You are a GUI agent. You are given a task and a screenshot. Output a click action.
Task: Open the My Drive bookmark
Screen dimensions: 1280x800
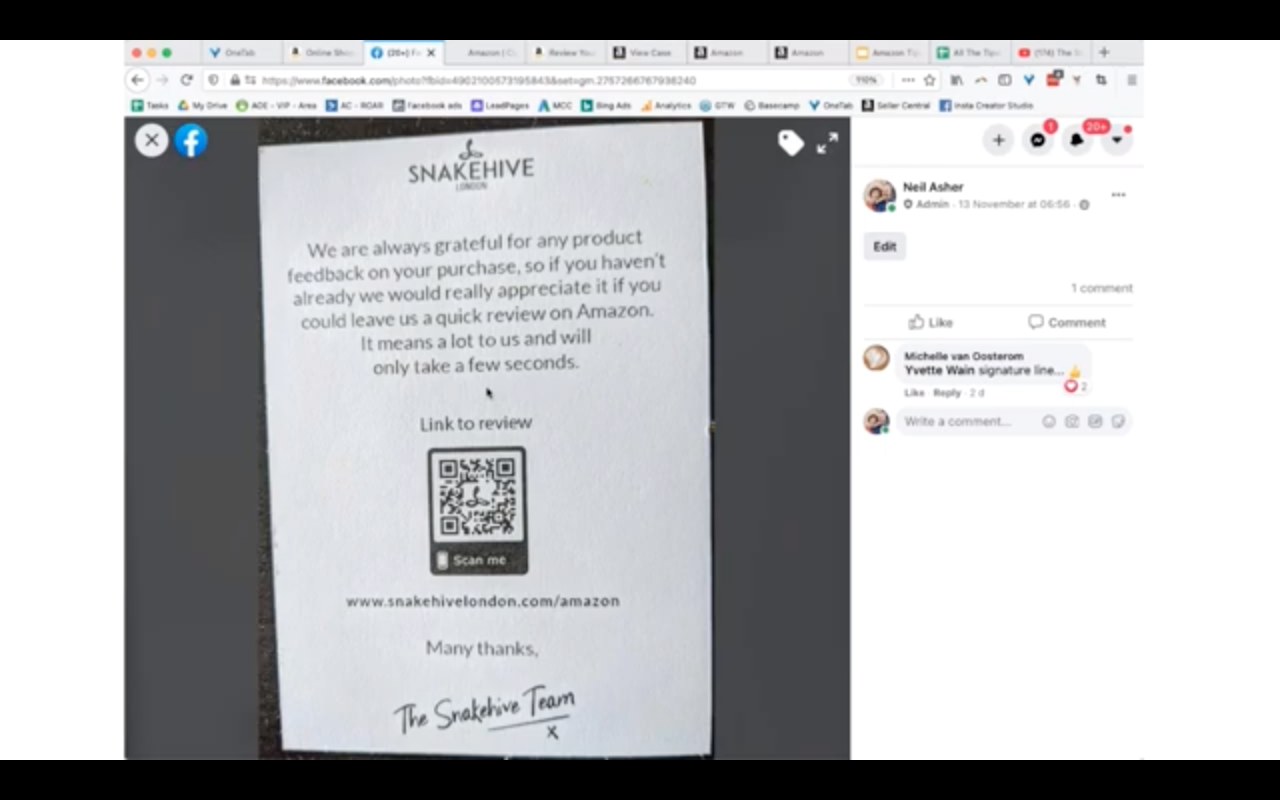(203, 105)
